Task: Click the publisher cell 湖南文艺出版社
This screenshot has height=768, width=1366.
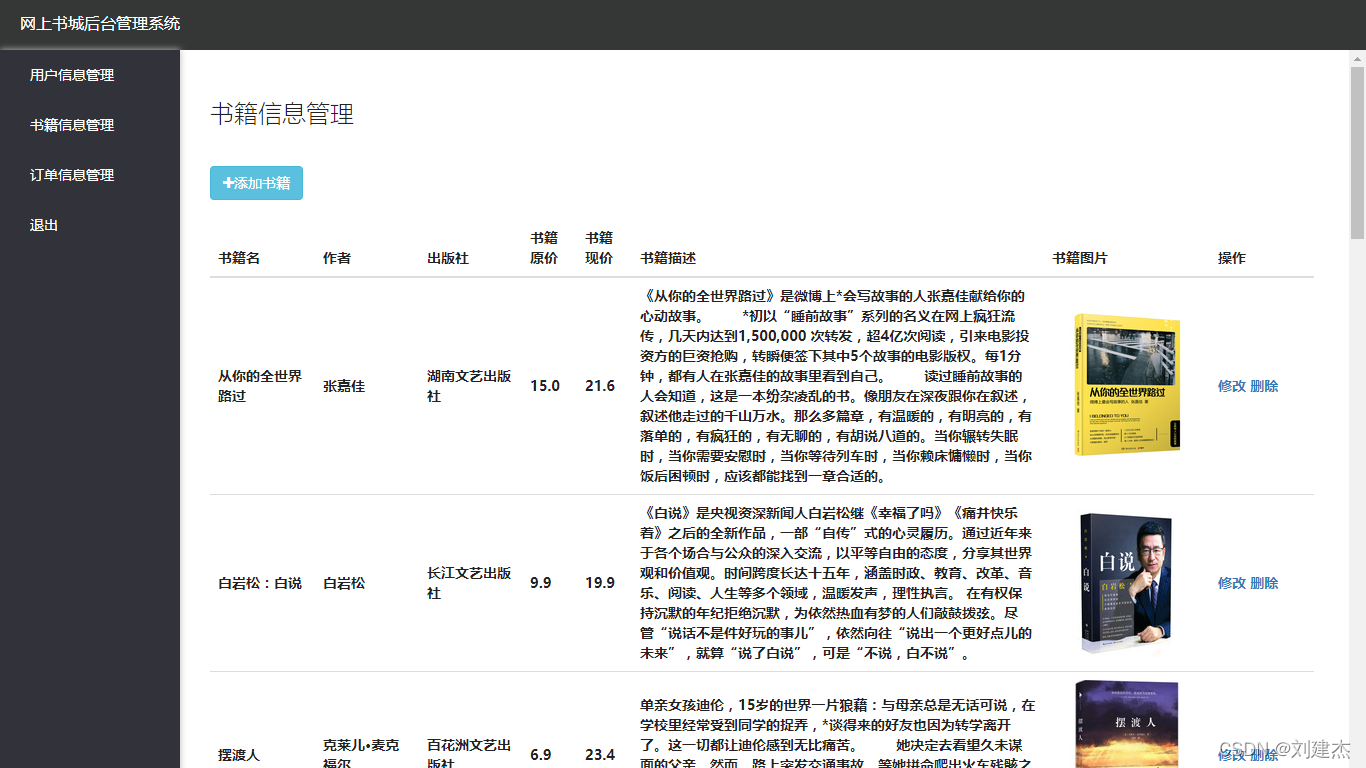Action: point(469,386)
